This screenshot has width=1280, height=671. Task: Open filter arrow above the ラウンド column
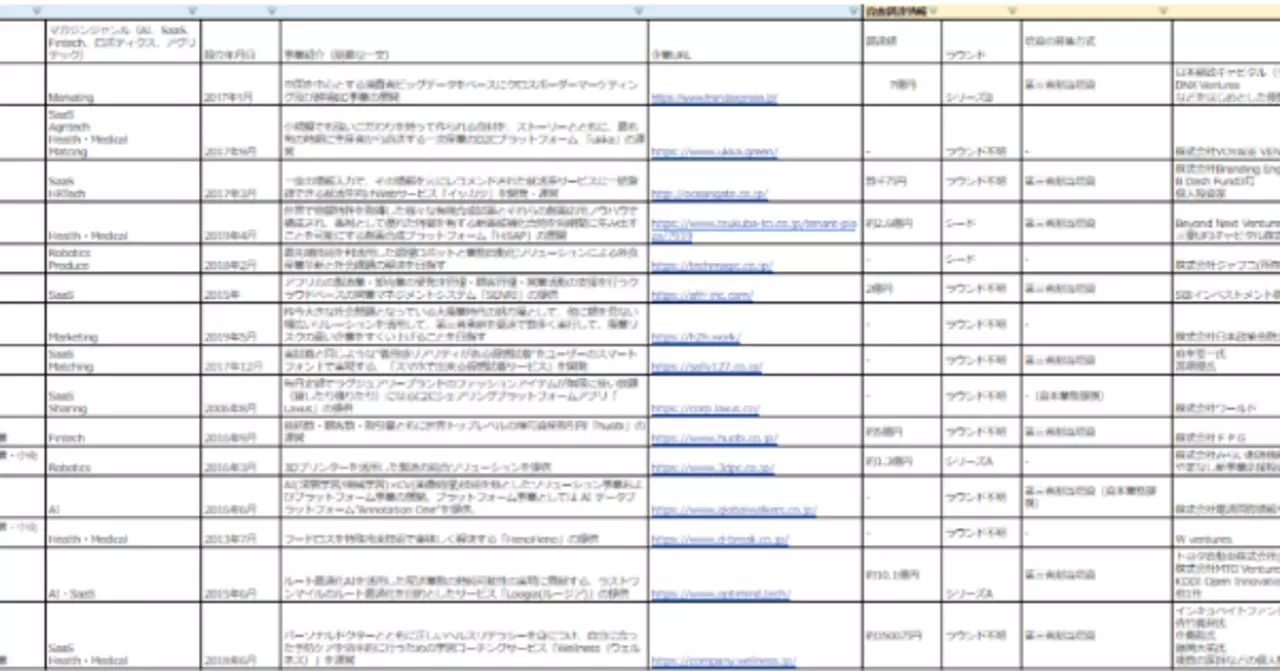(x=1011, y=11)
